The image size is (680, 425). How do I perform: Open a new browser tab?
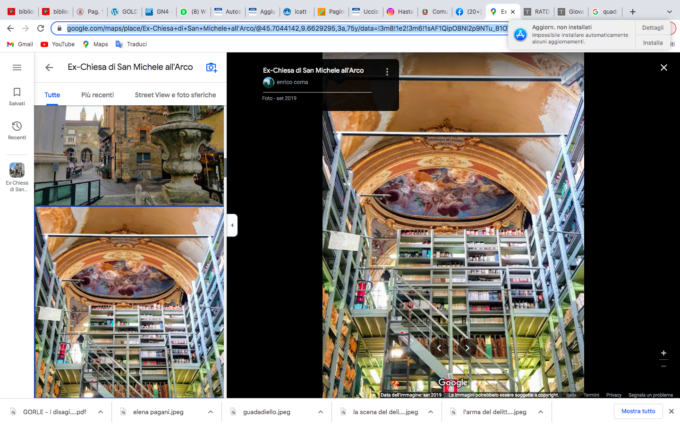[632, 12]
